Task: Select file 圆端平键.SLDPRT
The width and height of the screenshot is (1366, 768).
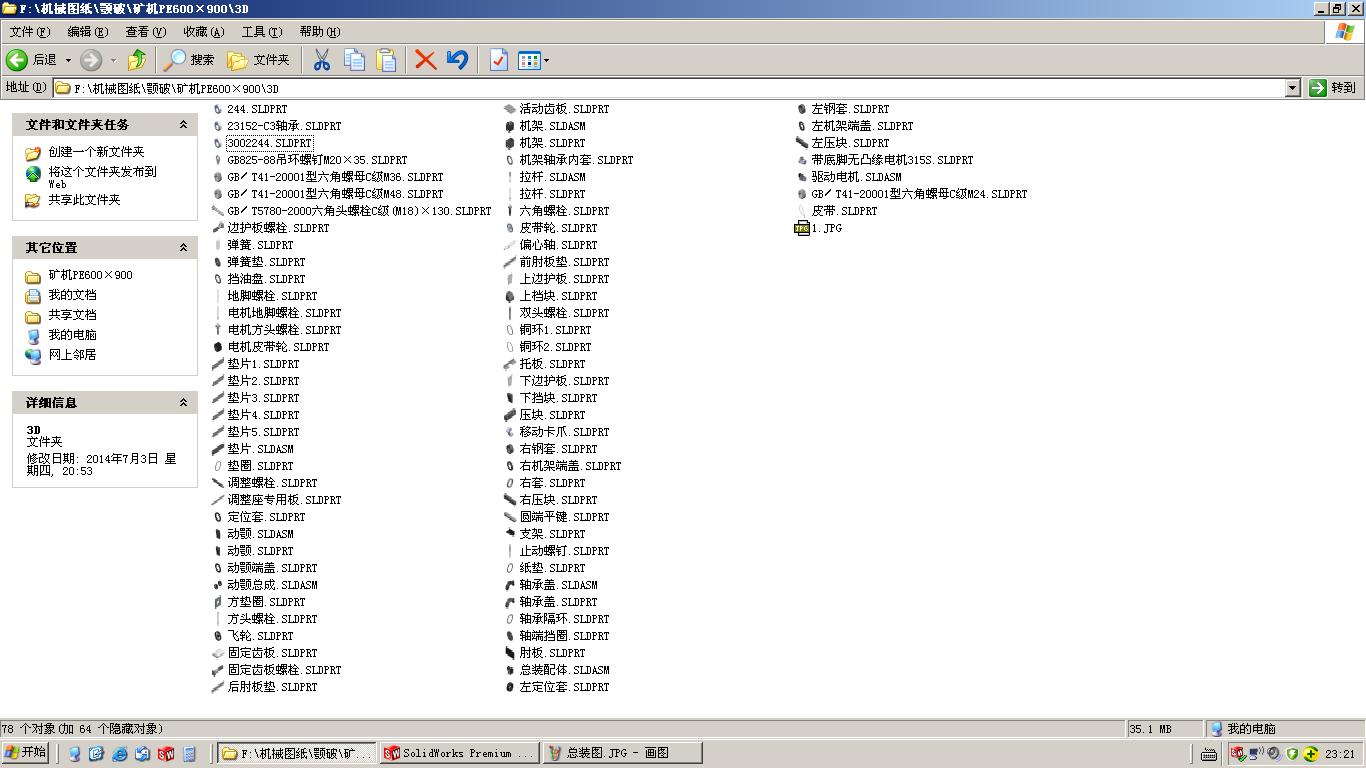Action: (564, 517)
